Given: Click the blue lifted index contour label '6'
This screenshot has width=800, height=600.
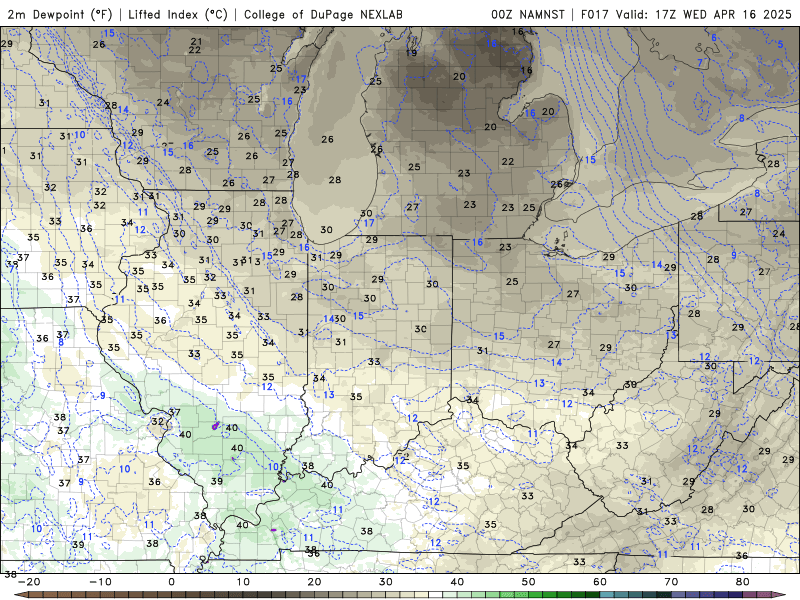Looking at the screenshot, I should point(714,38).
